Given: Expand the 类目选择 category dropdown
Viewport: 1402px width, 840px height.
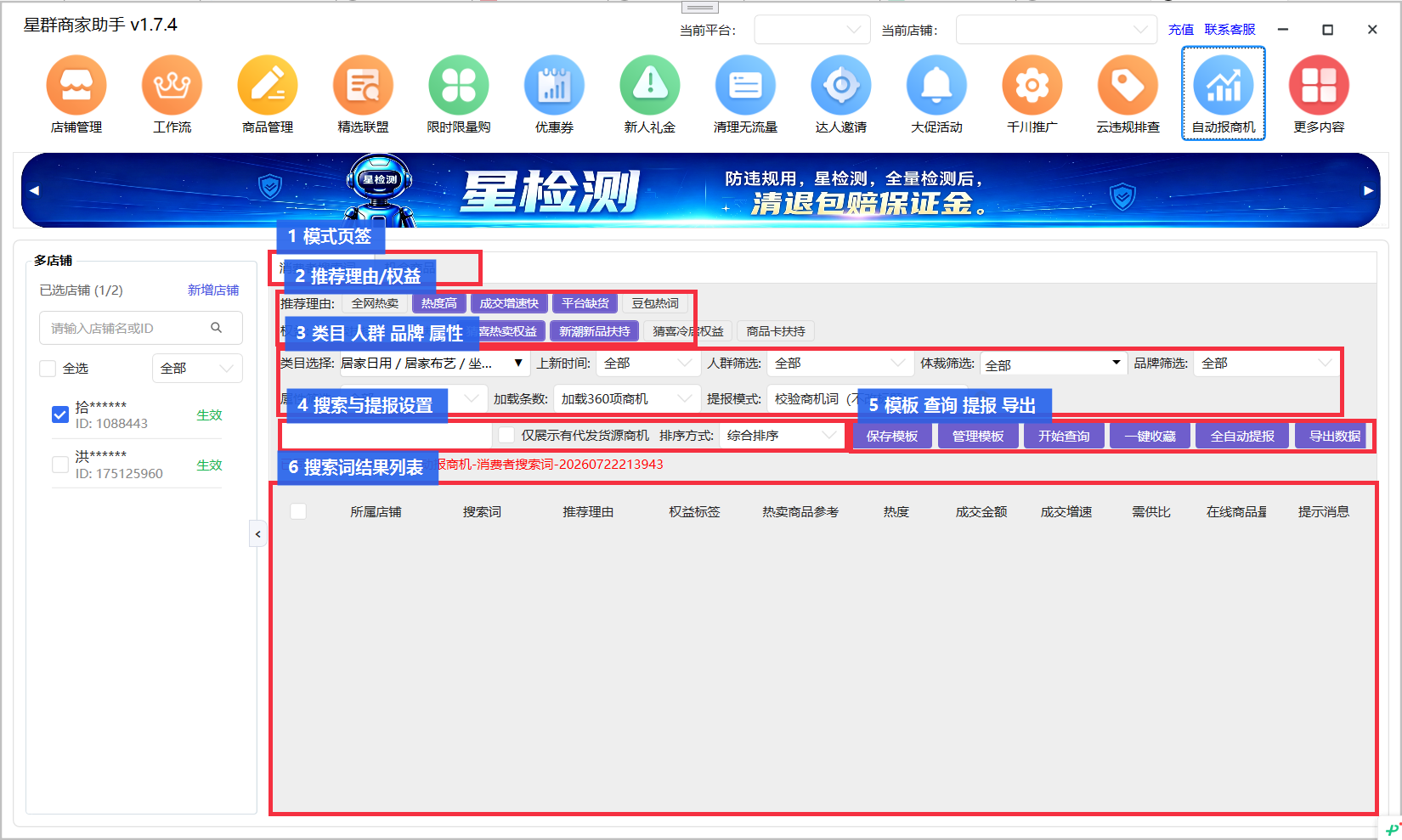Looking at the screenshot, I should pos(433,364).
